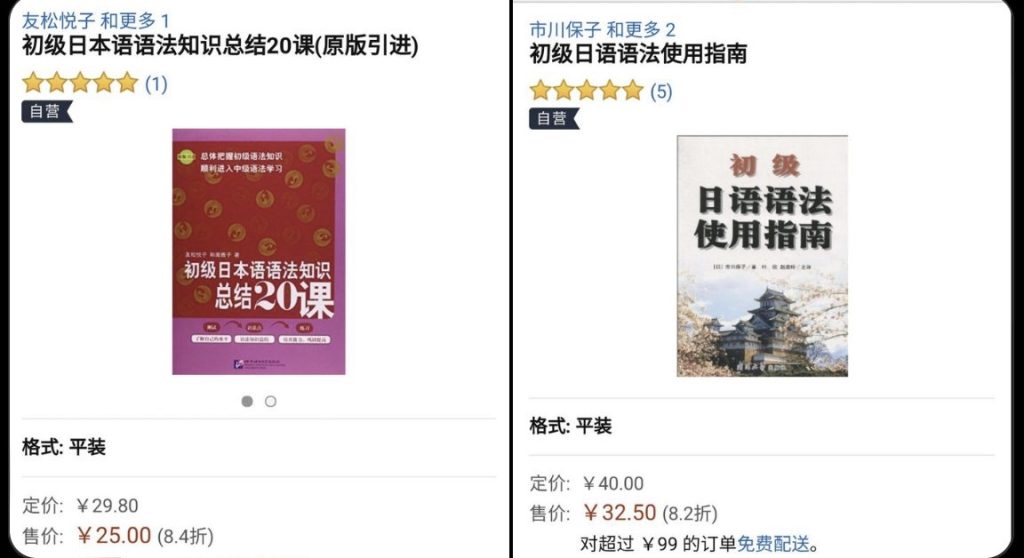The height and width of the screenshot is (558, 1024).
Task: Open author link 友松悦子
Action: pyautogui.click(x=58, y=20)
